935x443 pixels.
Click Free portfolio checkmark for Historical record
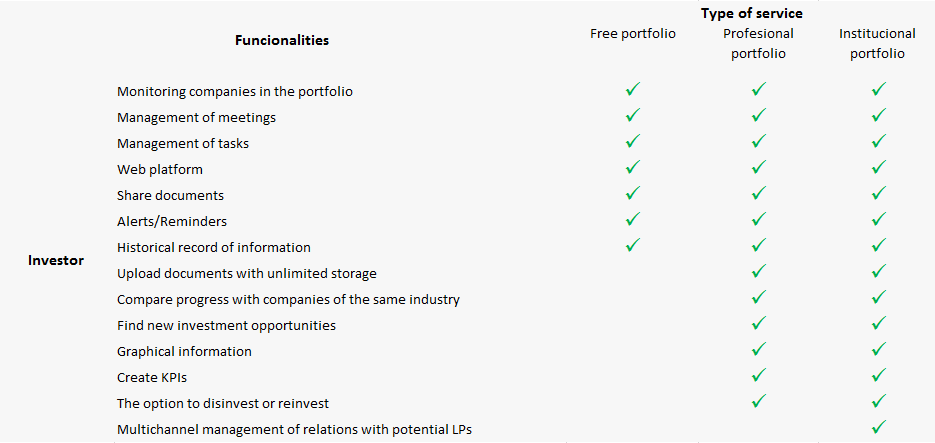(x=632, y=246)
